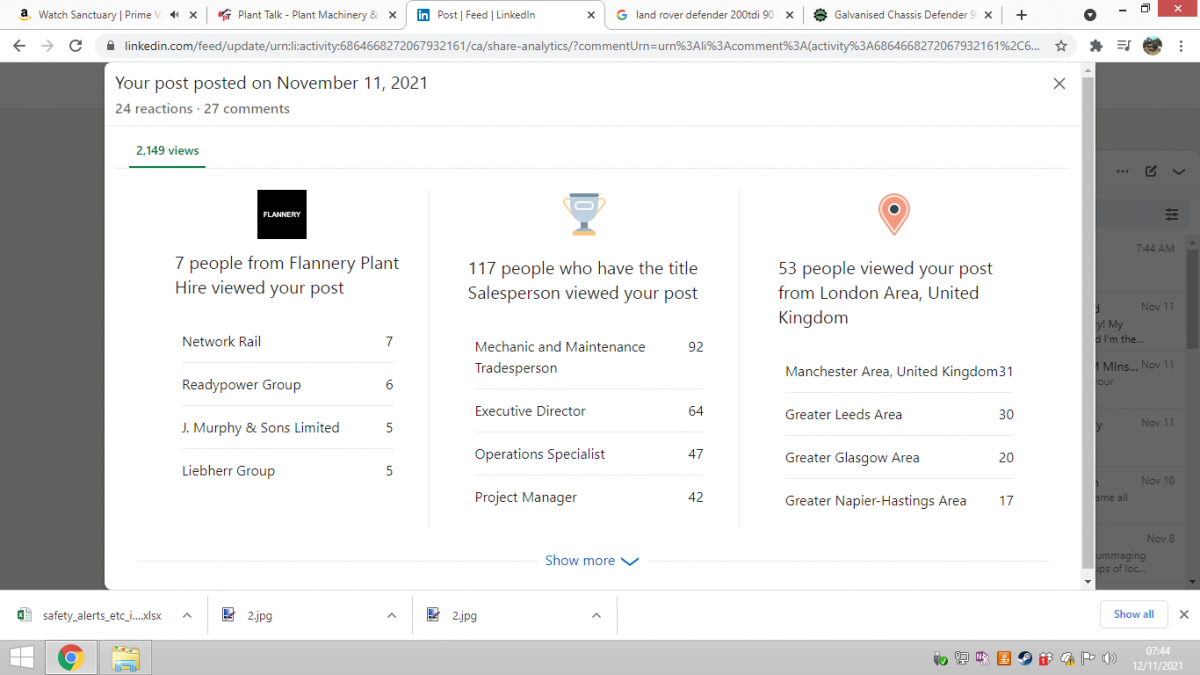The height and width of the screenshot is (675, 1200).
Task: Click the Readypower Group row
Action: click(288, 384)
